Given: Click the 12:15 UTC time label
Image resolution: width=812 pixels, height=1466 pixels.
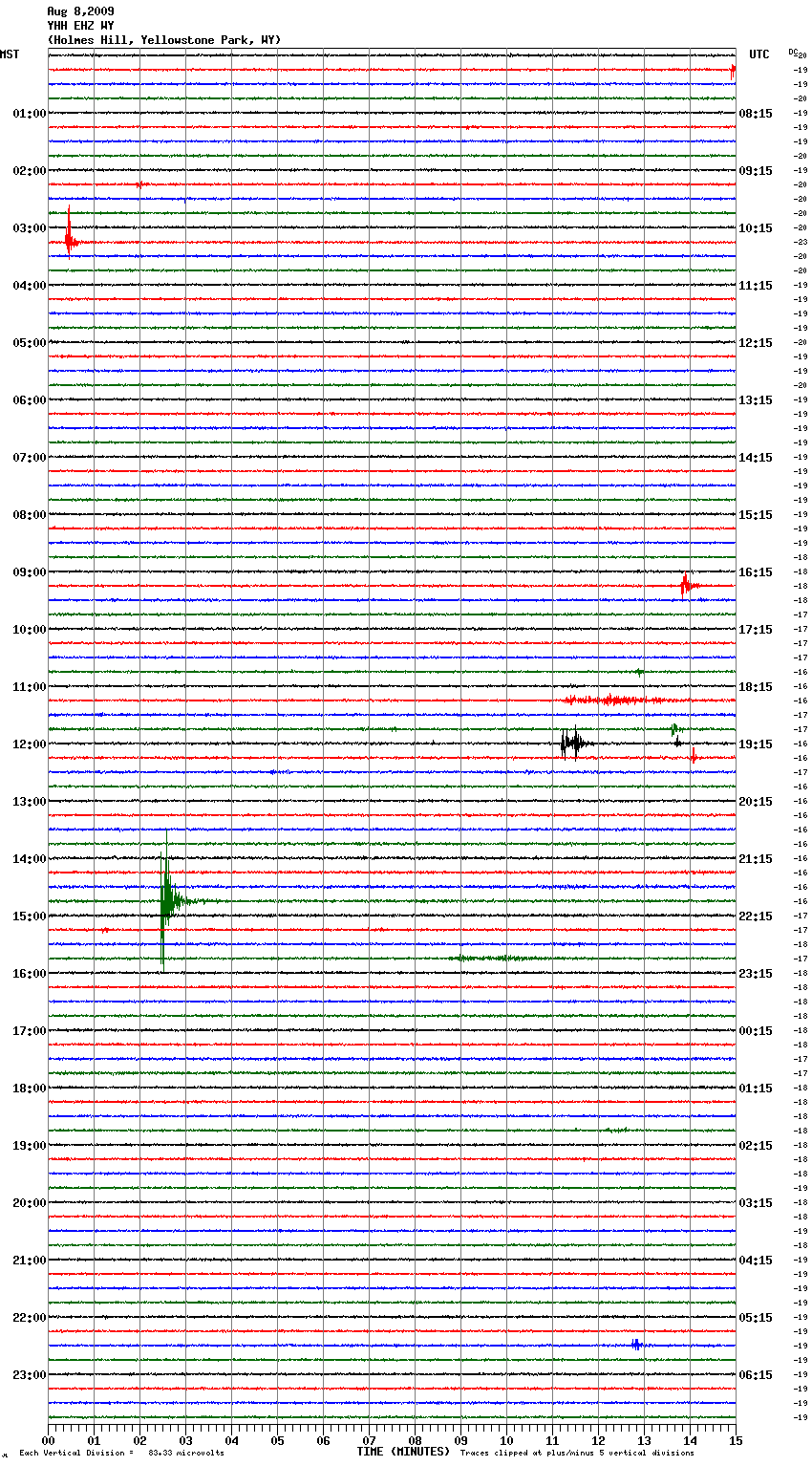Looking at the screenshot, I should tap(756, 343).
